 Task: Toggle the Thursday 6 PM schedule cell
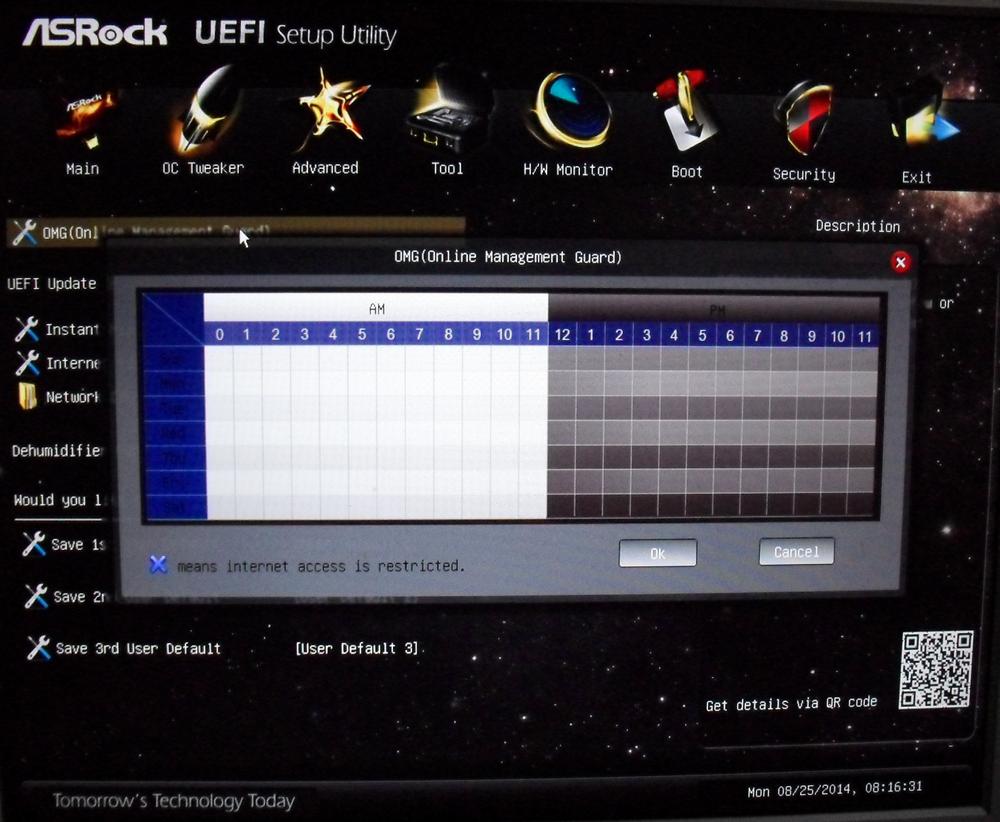coord(728,457)
